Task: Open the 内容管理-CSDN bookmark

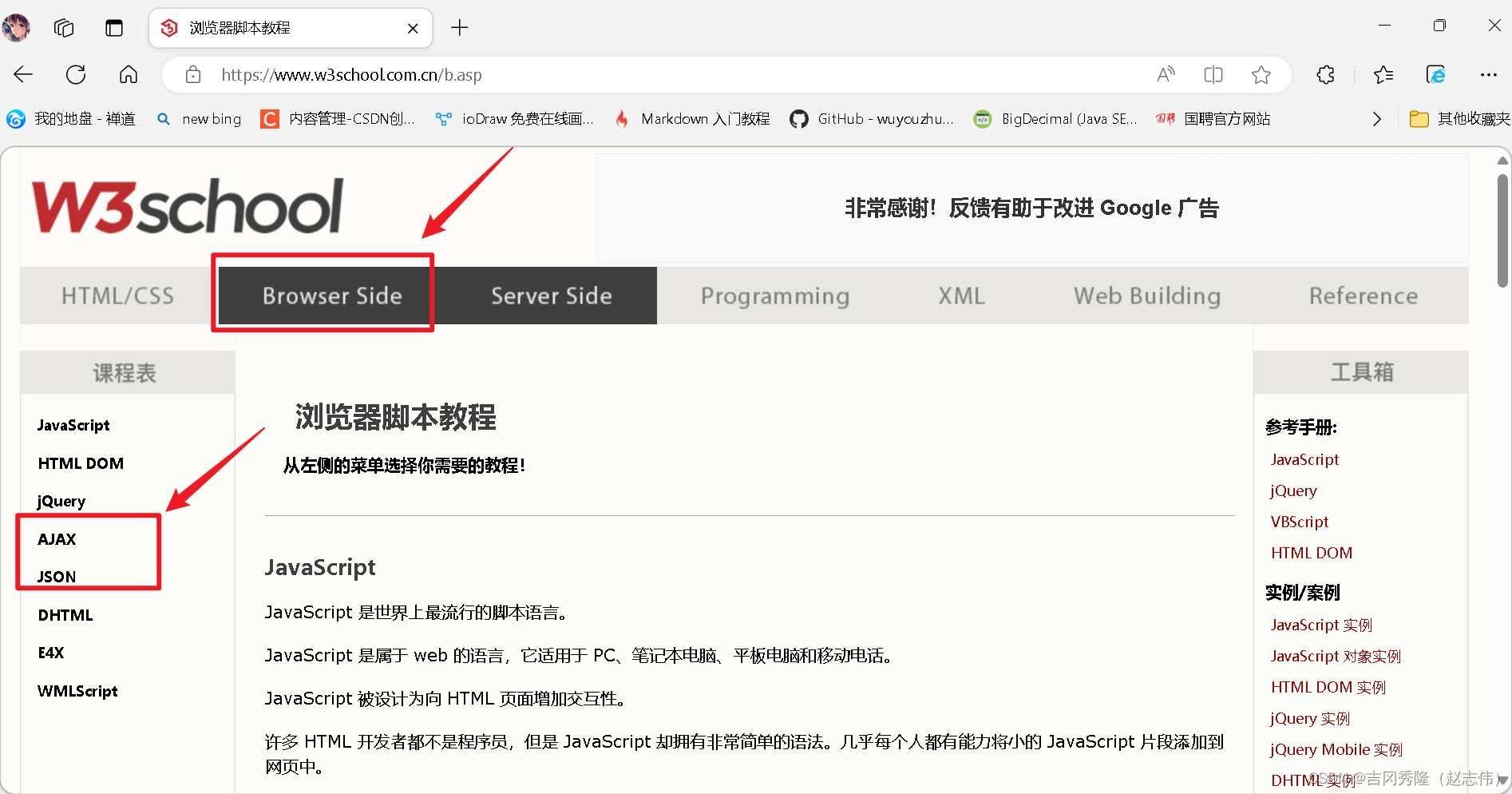Action: coord(338,119)
